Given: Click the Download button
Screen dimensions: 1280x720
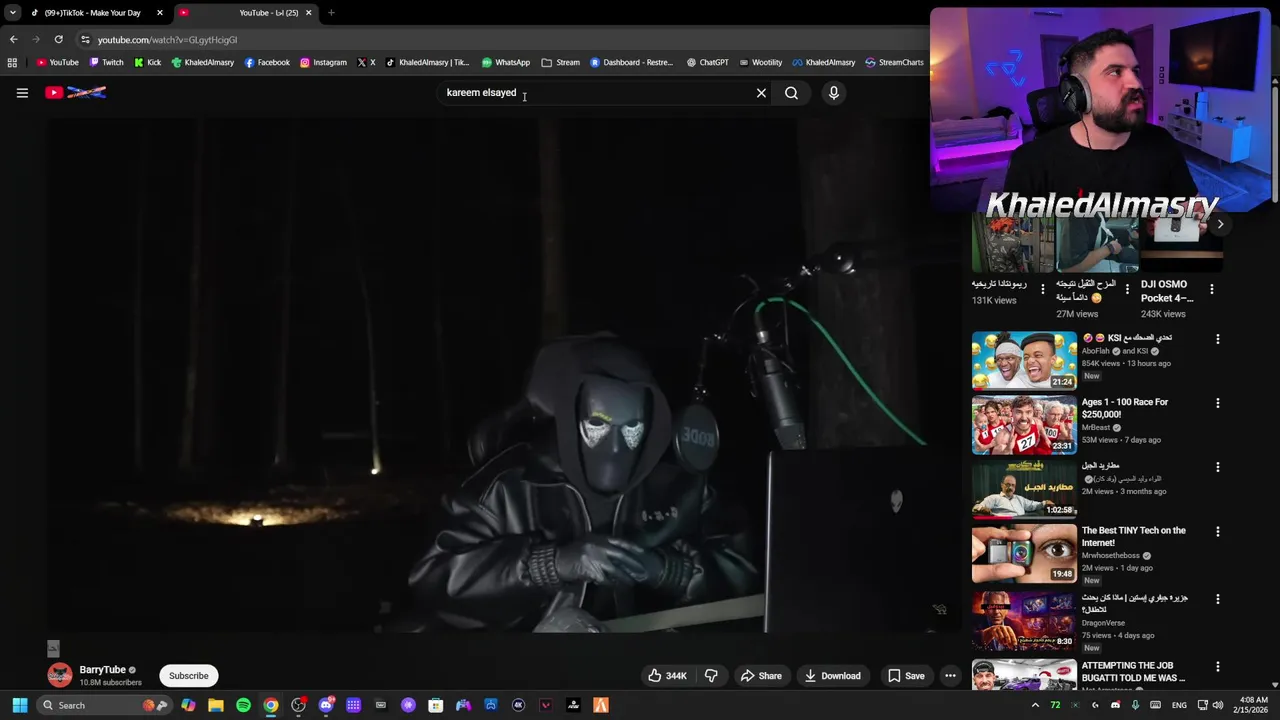Looking at the screenshot, I should [833, 676].
